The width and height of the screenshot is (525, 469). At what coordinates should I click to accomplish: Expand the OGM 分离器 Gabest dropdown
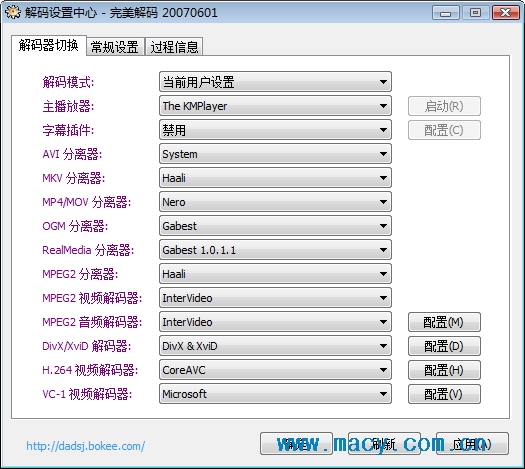275,226
